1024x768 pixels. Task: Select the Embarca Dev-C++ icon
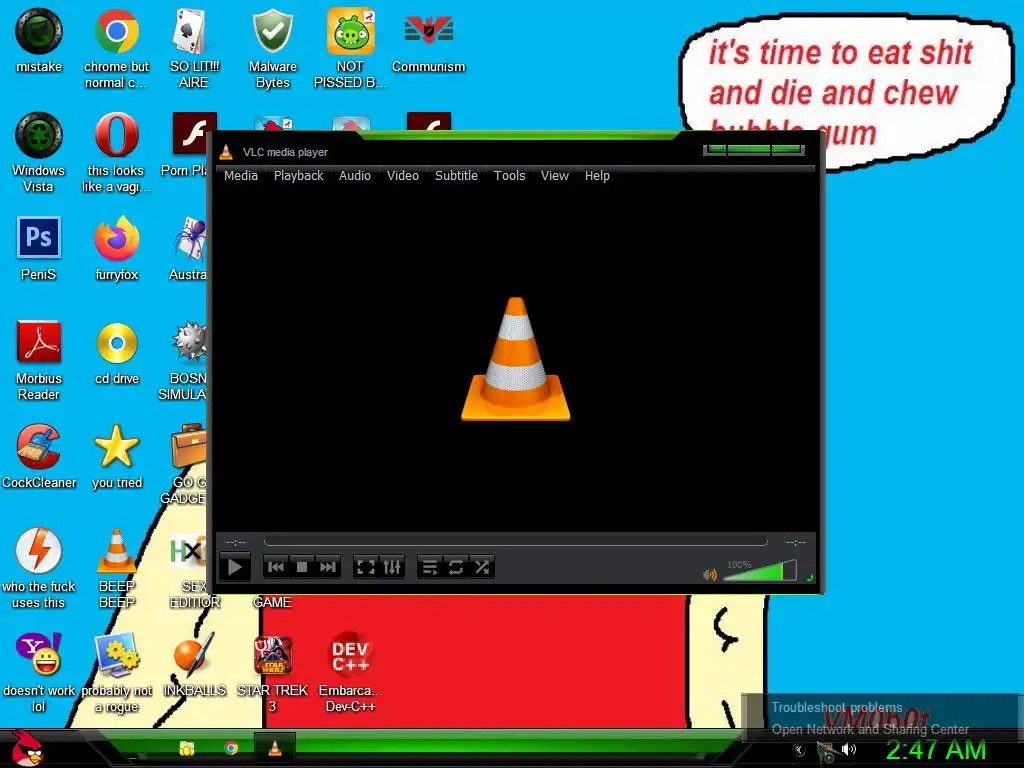(x=350, y=673)
